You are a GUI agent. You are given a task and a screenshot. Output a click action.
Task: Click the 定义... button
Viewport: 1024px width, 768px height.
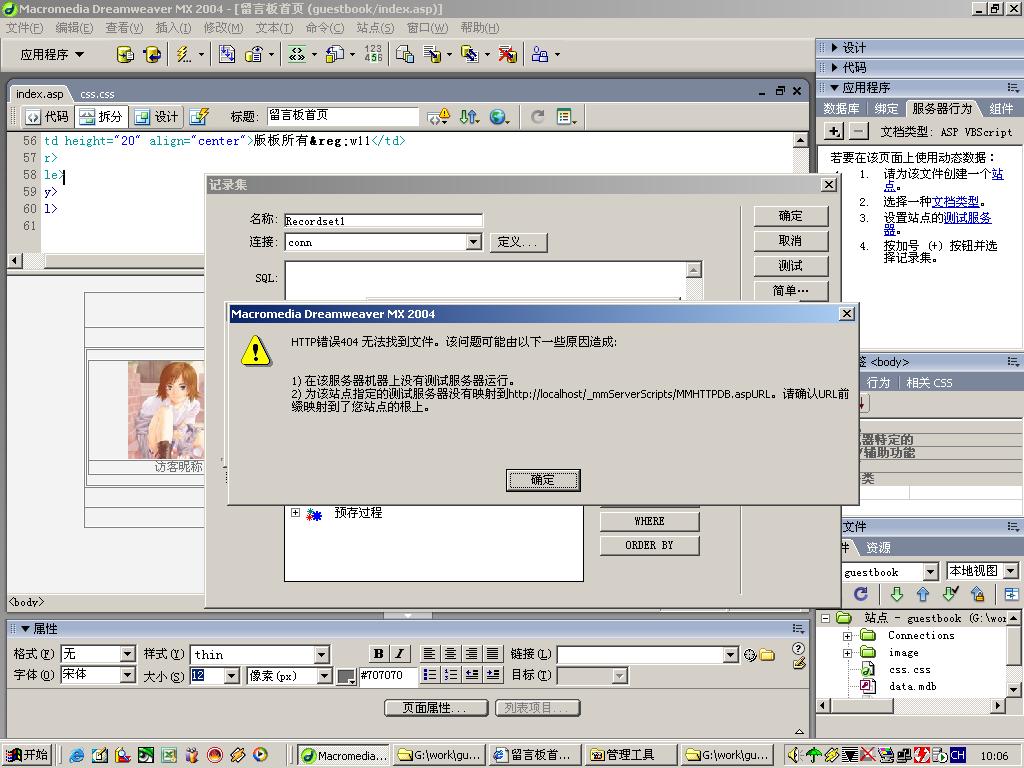[517, 242]
